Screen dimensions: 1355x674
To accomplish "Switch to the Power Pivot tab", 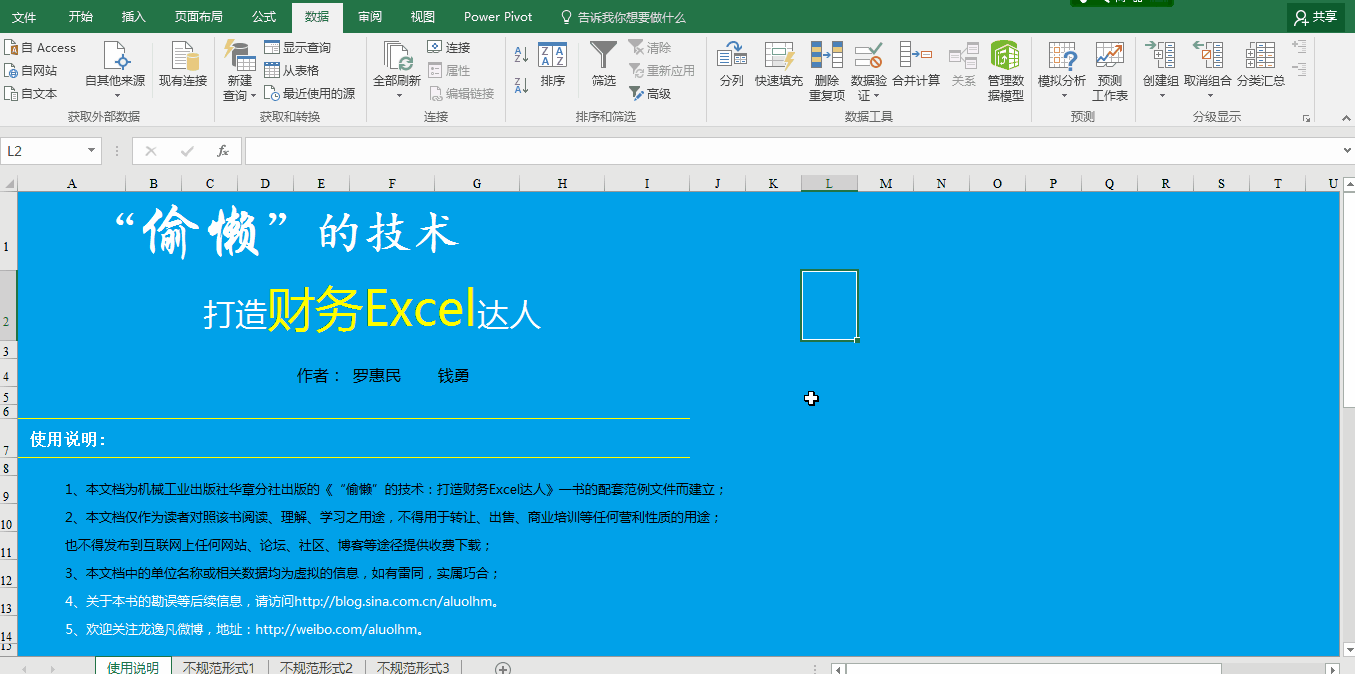I will coord(498,17).
